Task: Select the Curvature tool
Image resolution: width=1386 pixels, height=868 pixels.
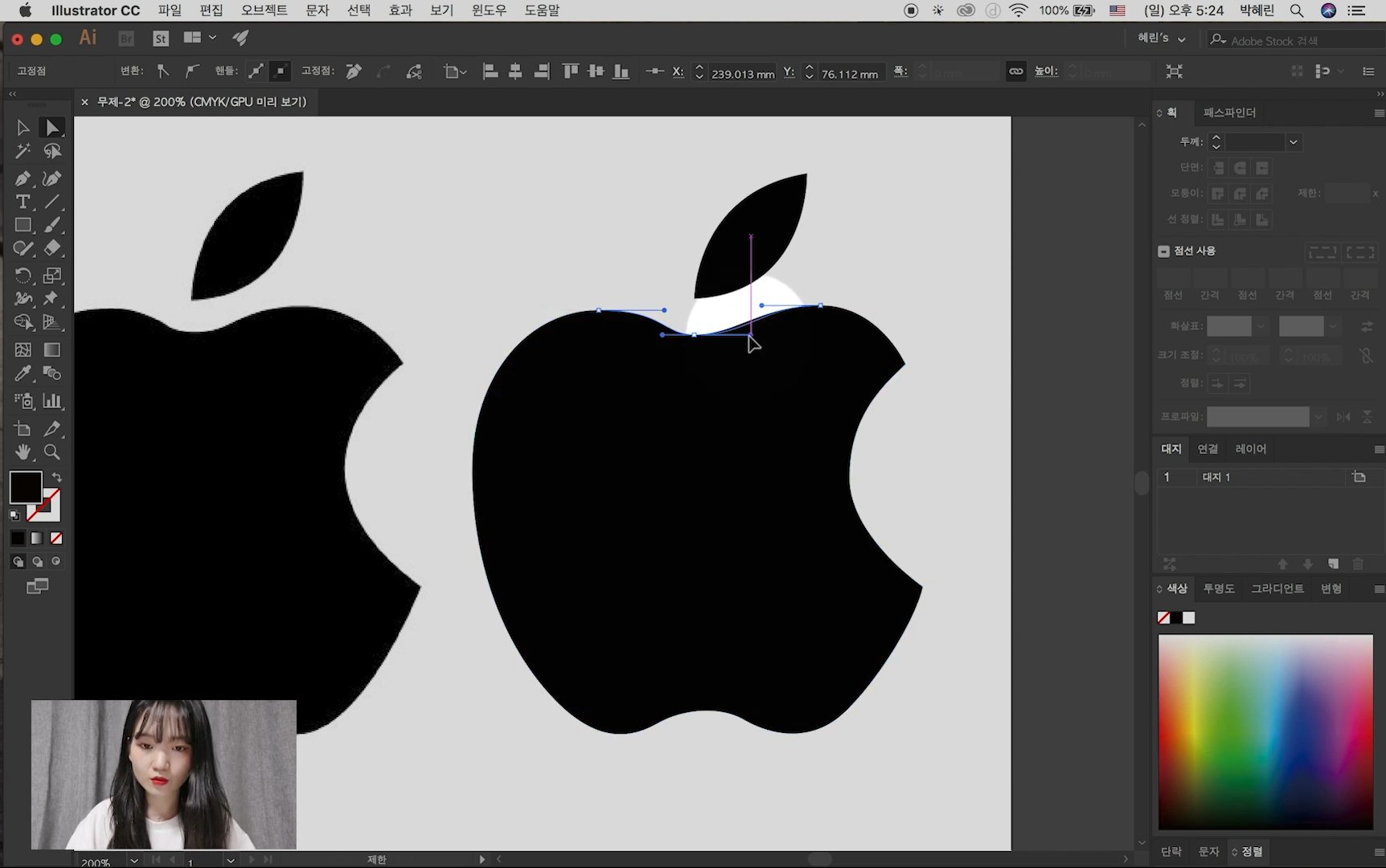Action: 52,178
